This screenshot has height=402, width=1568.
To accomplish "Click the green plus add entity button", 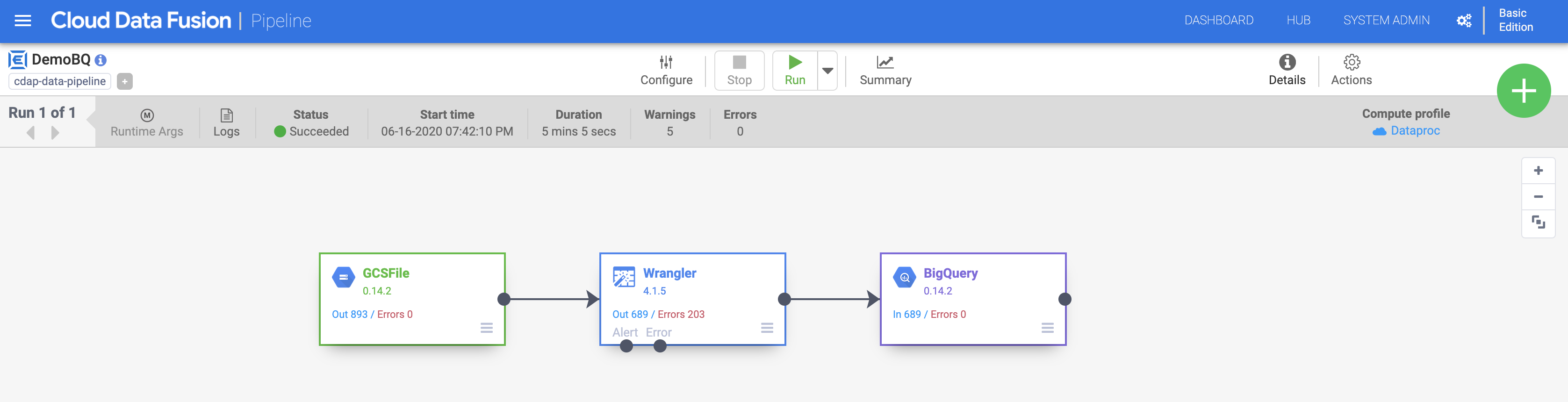I will click(x=1523, y=91).
